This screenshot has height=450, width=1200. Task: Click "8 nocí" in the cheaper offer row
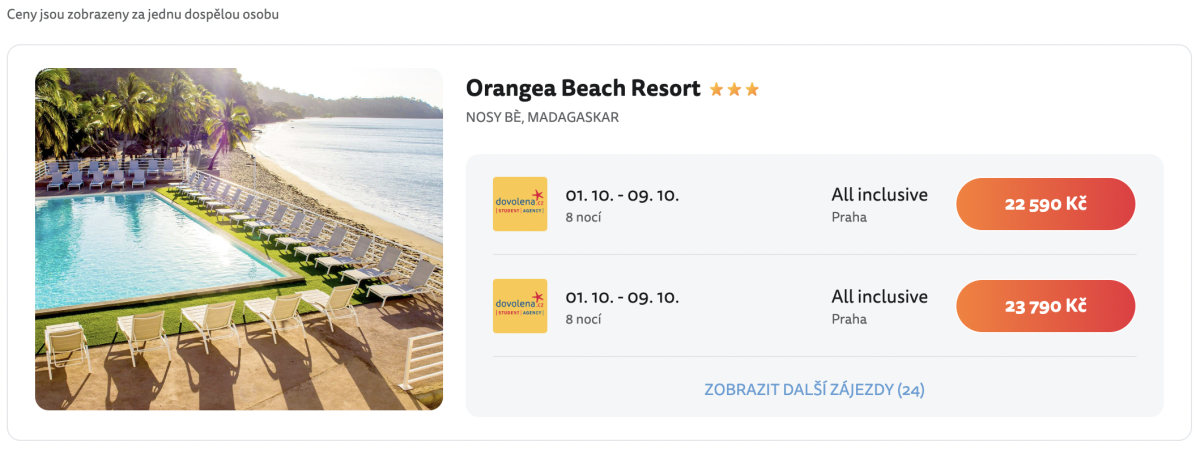point(583,217)
